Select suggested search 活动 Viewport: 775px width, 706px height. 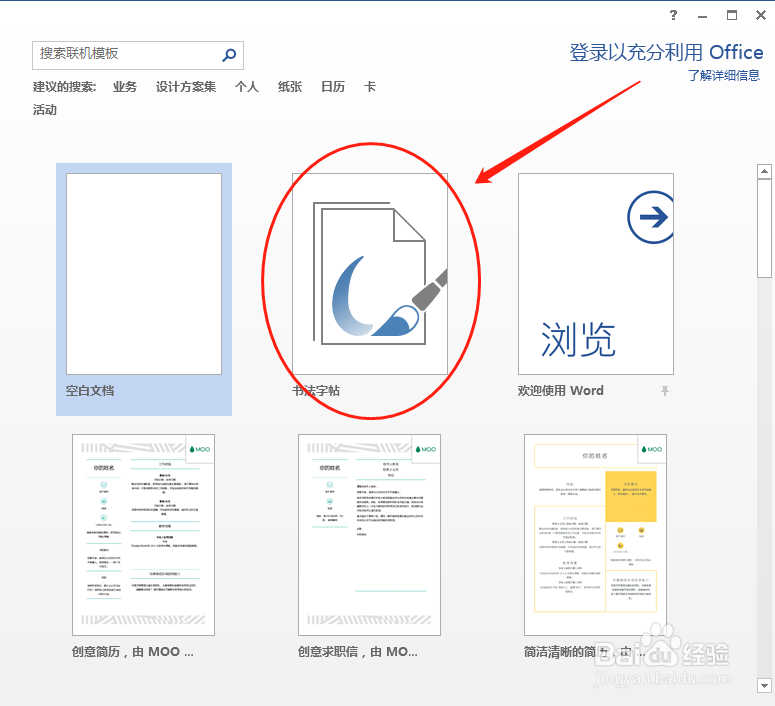[x=45, y=110]
